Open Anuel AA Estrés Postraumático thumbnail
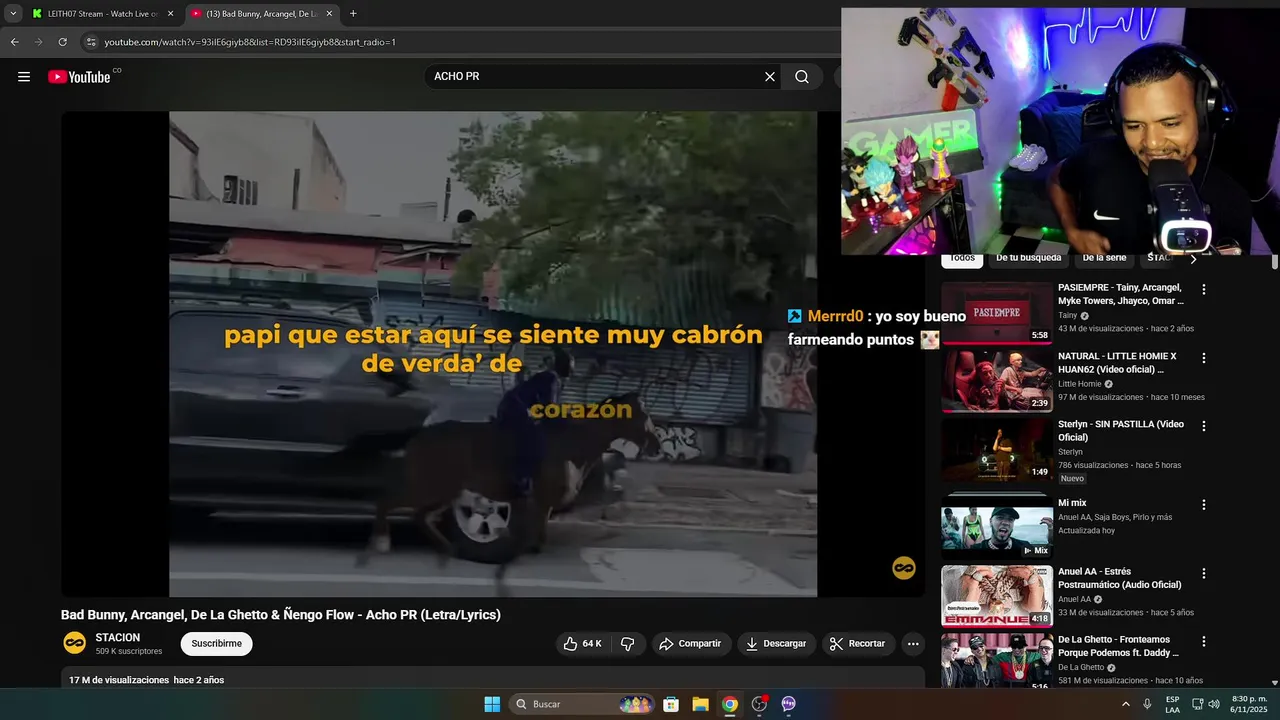1280x720 pixels. click(997, 596)
